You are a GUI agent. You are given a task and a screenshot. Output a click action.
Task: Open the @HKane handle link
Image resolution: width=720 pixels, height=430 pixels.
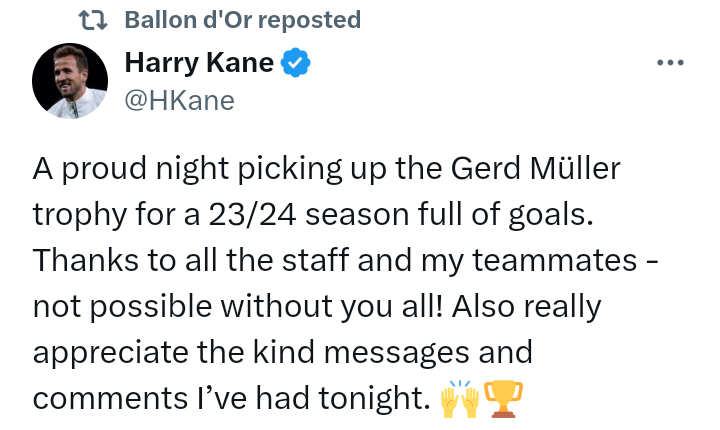pos(179,100)
